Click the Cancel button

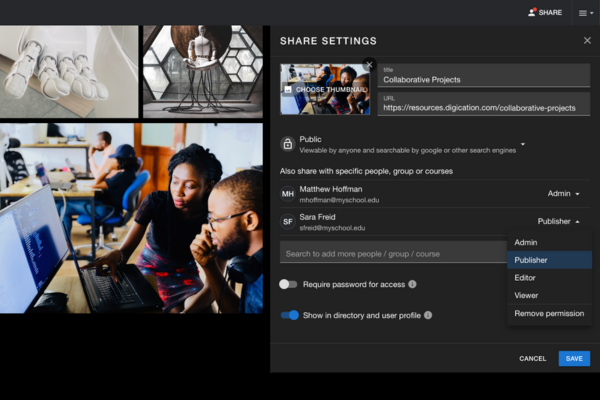[532, 358]
